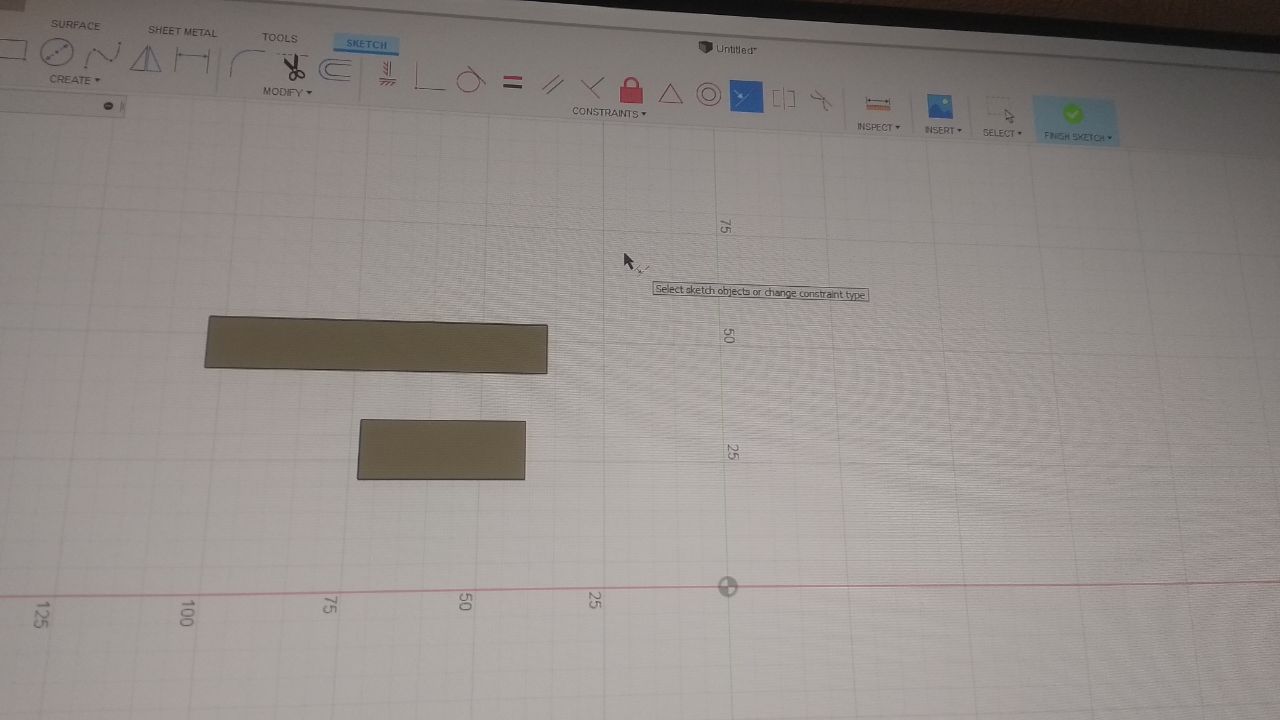Switch to the SHEET METAL tab
Image resolution: width=1280 pixels, height=720 pixels.
(x=182, y=31)
